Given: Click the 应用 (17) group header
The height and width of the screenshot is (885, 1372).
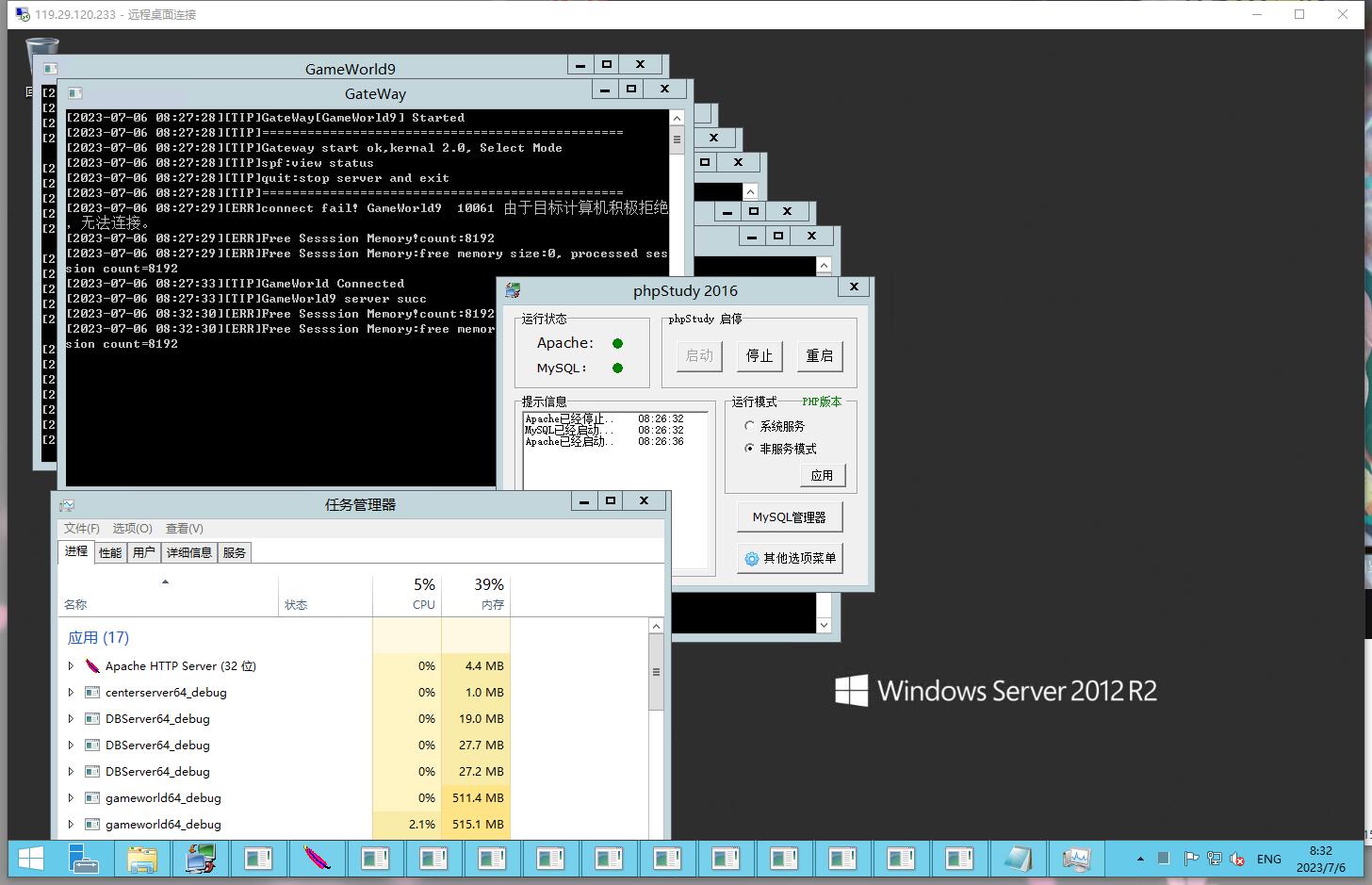Looking at the screenshot, I should coord(98,637).
